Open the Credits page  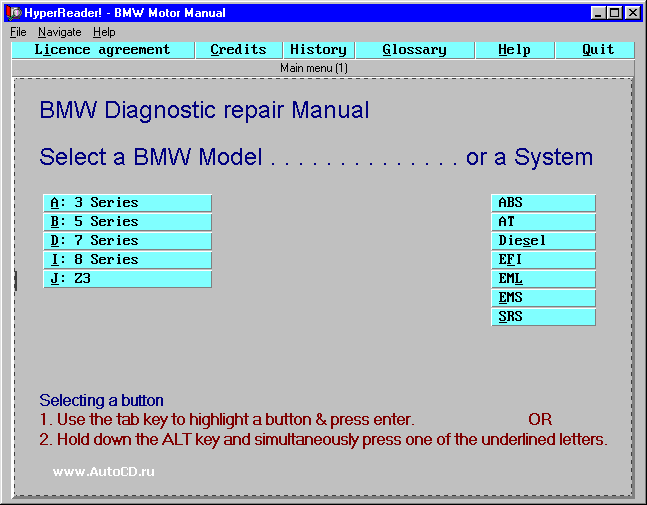coord(238,50)
